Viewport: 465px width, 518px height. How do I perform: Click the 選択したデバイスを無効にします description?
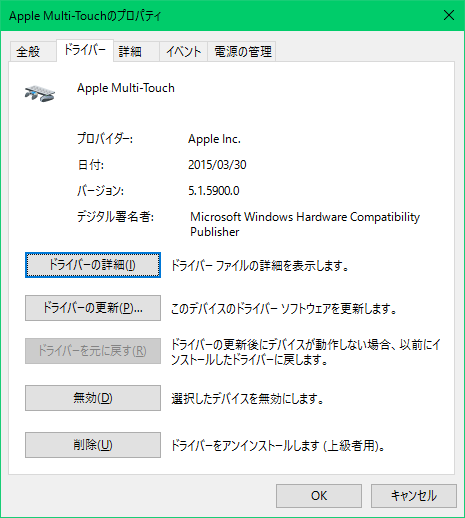tap(248, 399)
